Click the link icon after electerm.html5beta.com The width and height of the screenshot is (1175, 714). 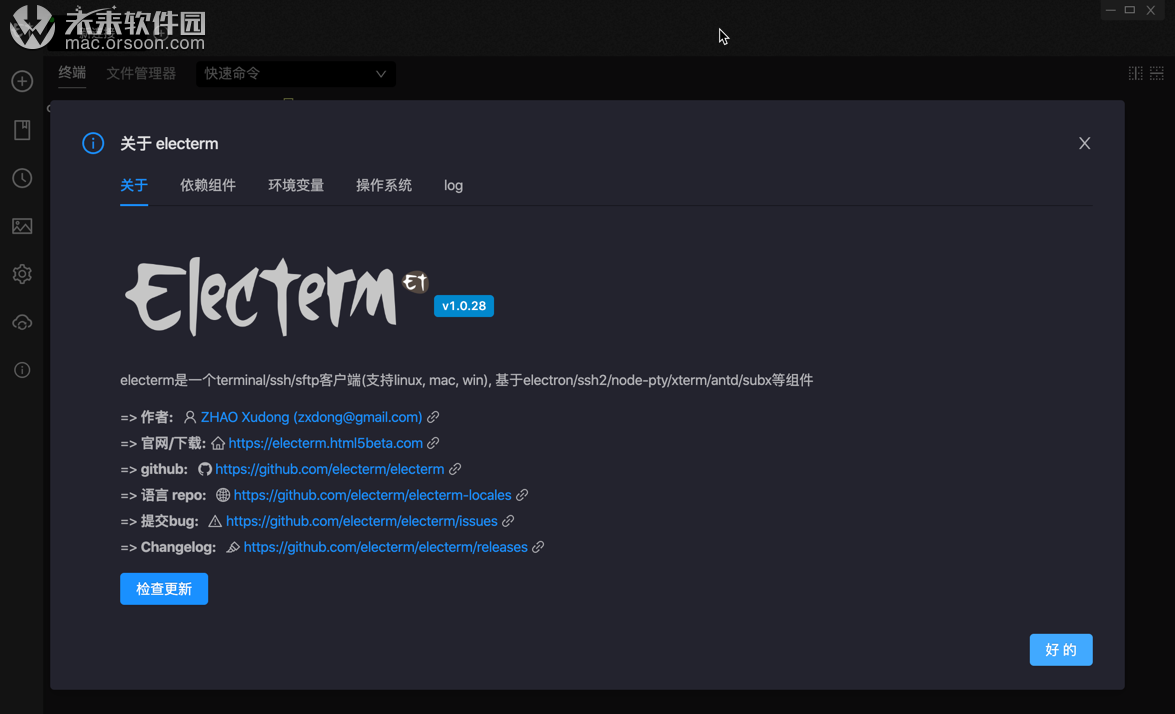click(x=433, y=443)
